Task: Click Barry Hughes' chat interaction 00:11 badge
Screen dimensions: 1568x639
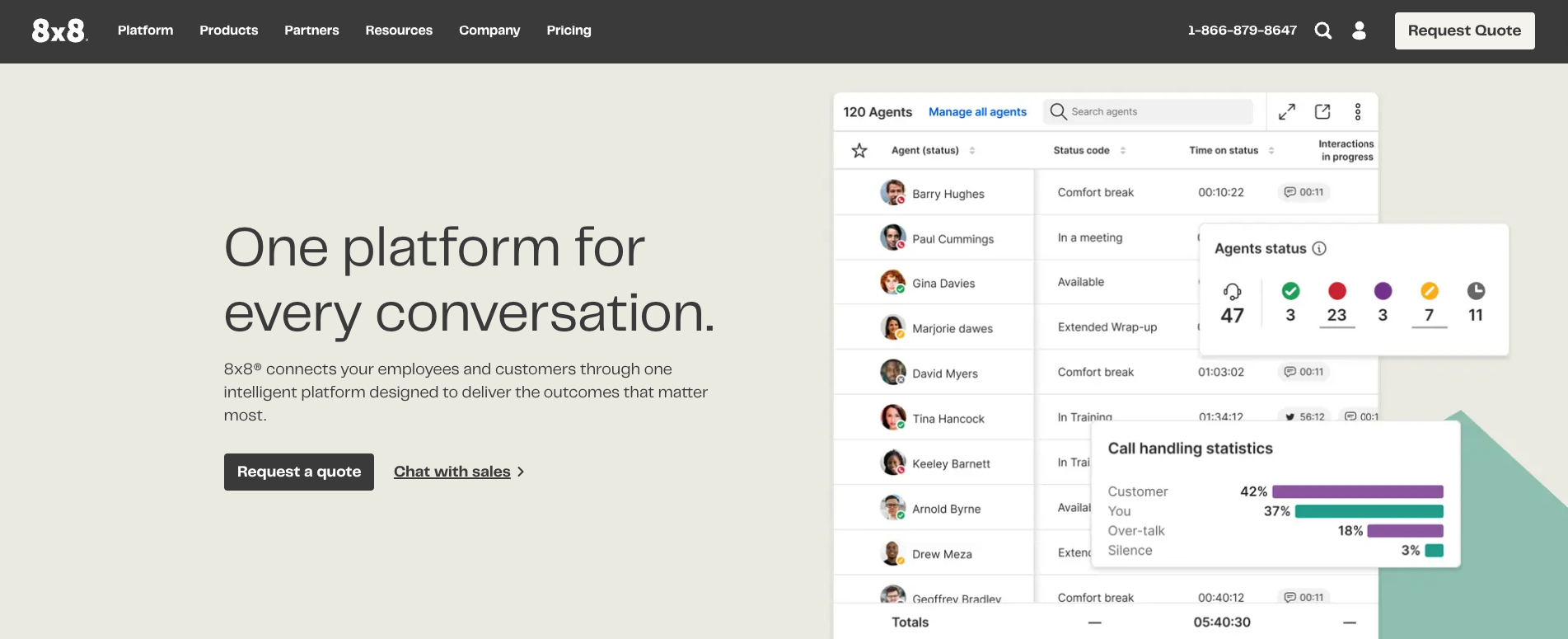Action: (1304, 192)
